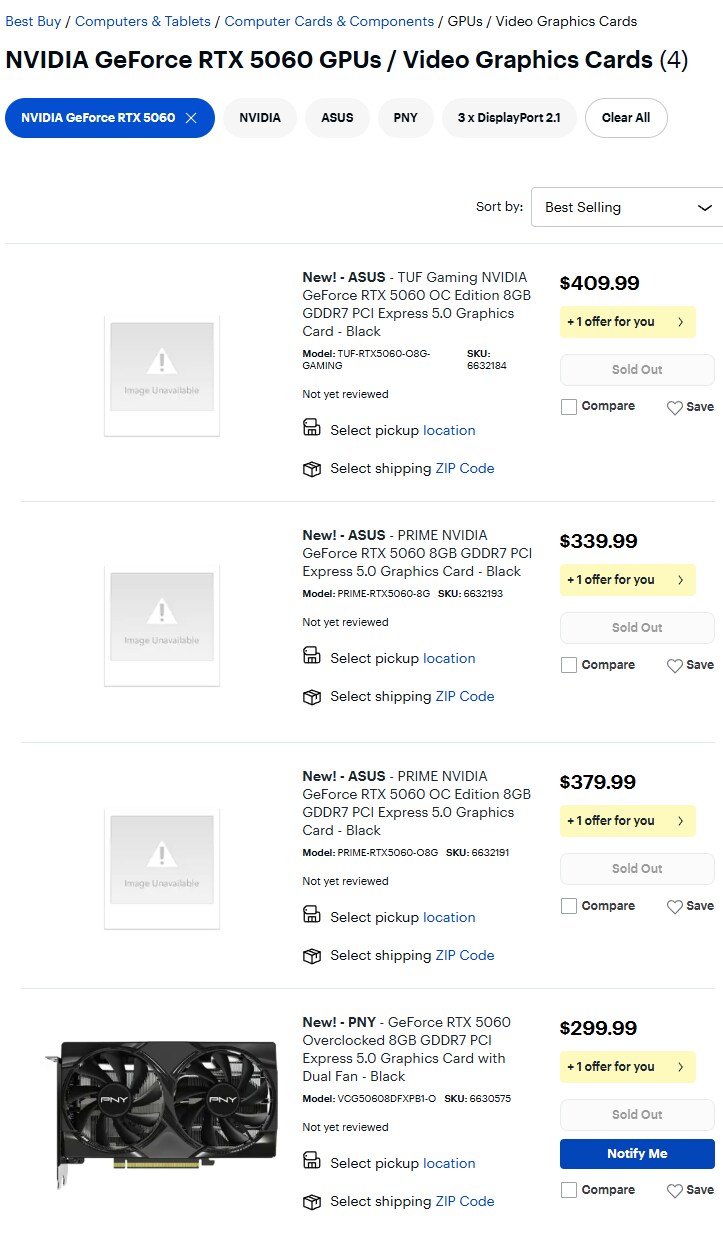
Task: Open Computer Cards & Components breadcrumb link
Action: [x=329, y=21]
